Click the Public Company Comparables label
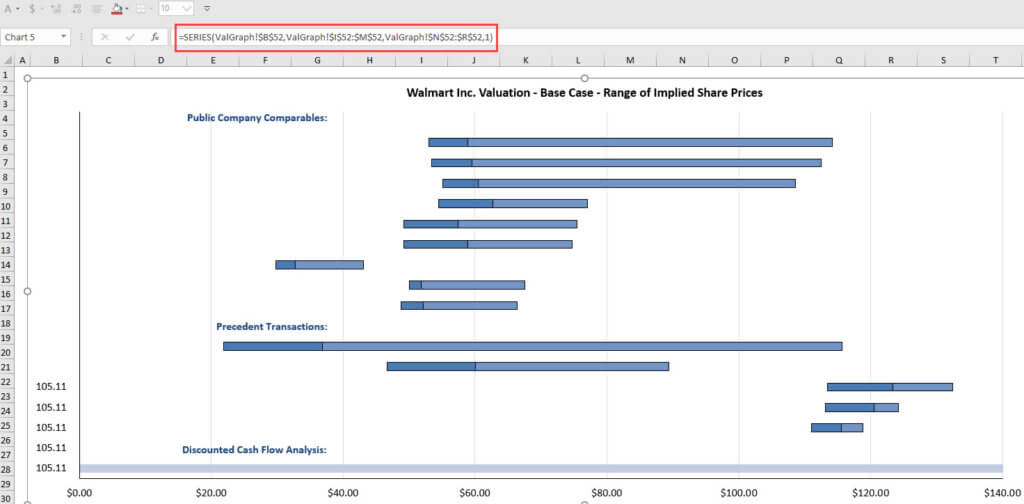 tap(257, 118)
